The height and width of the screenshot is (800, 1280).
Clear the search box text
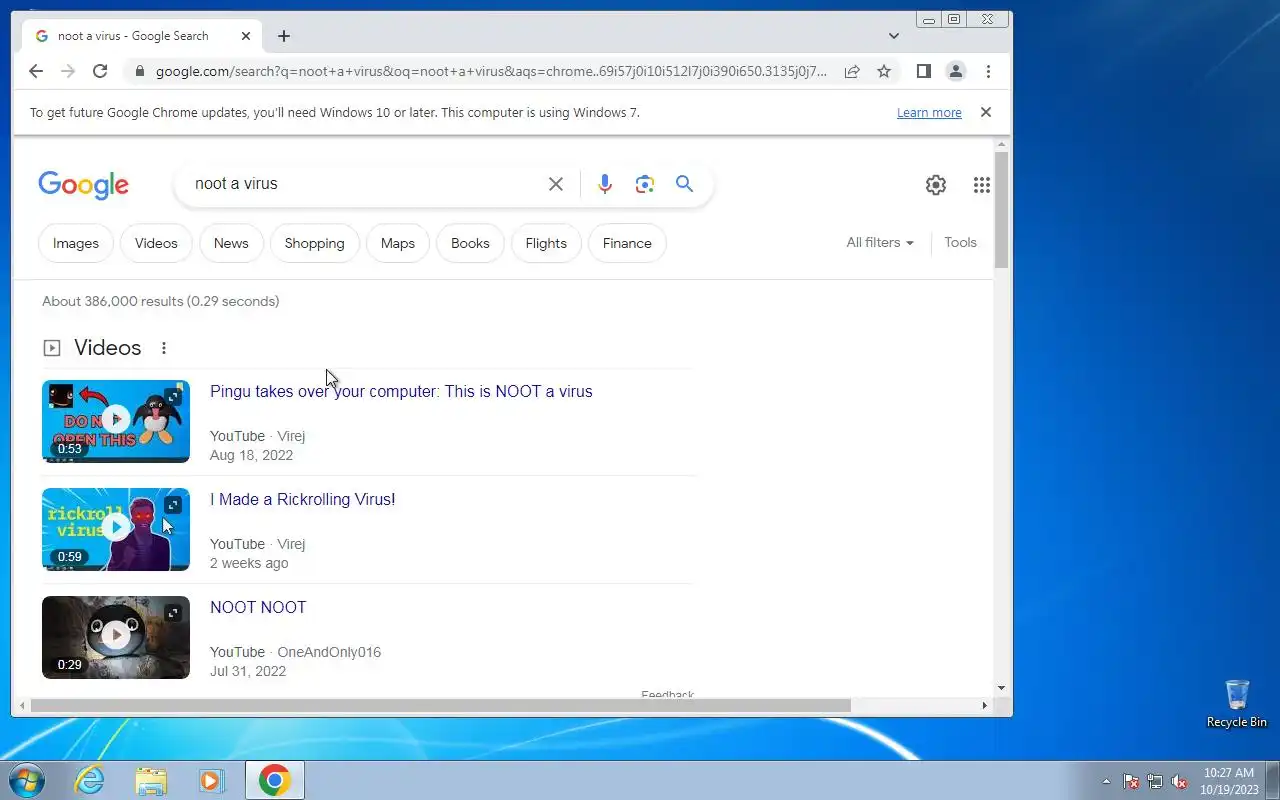[556, 184]
